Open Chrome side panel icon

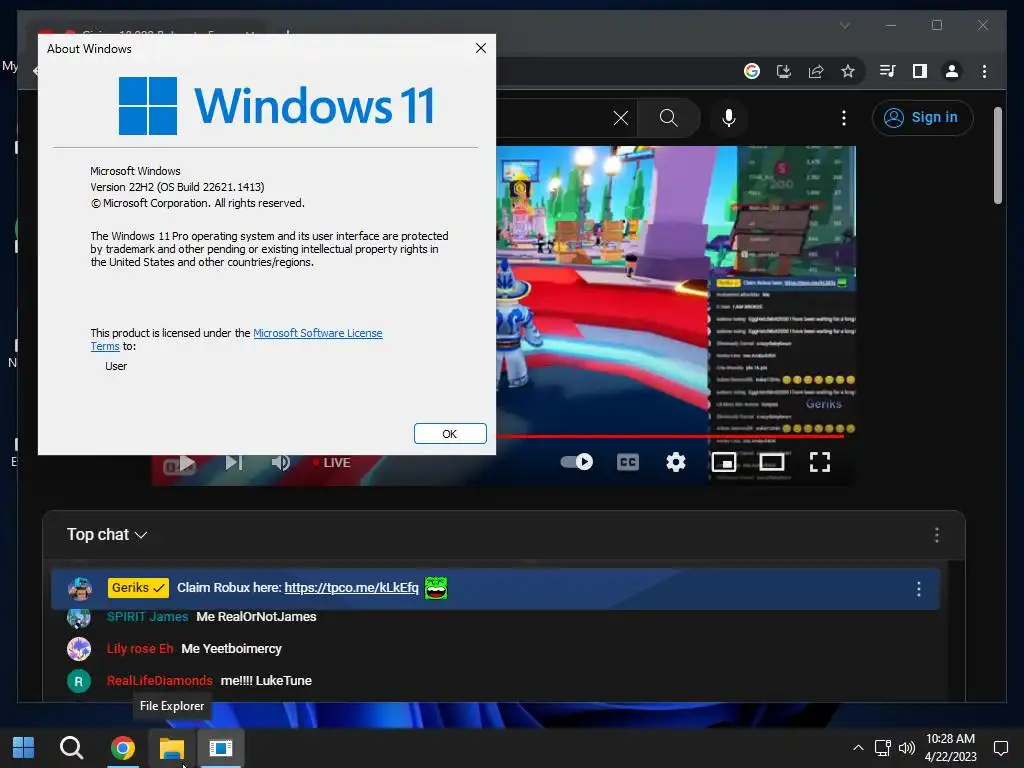[x=920, y=71]
